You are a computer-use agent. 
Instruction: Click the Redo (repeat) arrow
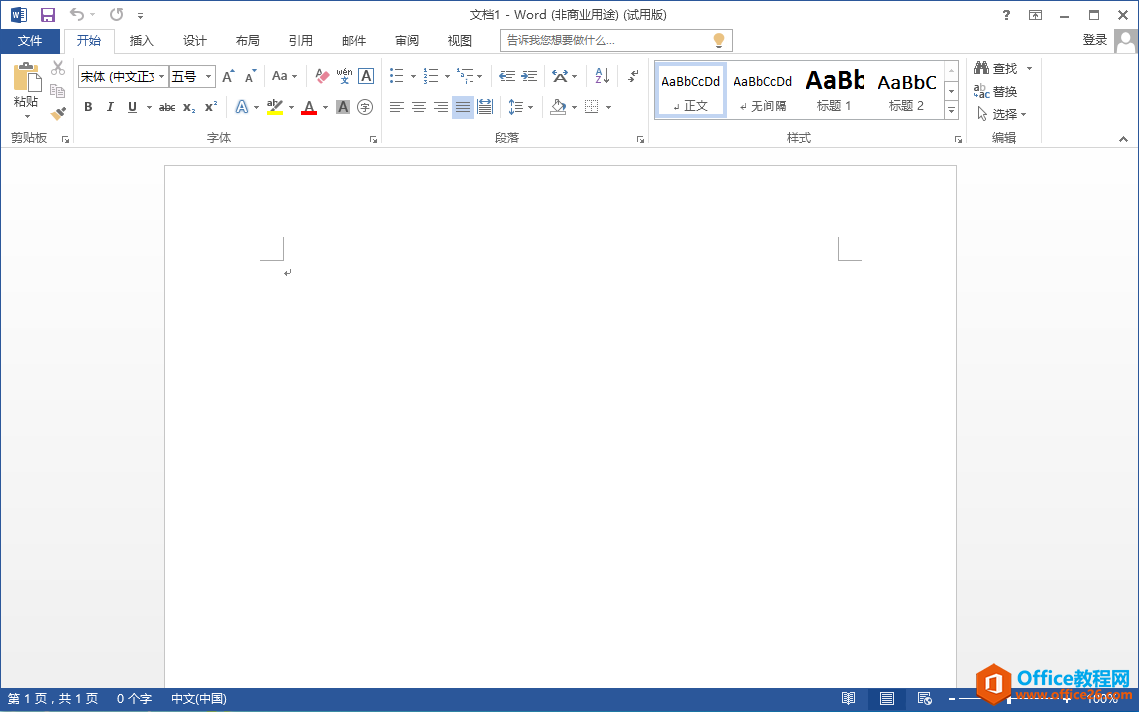[x=116, y=15]
